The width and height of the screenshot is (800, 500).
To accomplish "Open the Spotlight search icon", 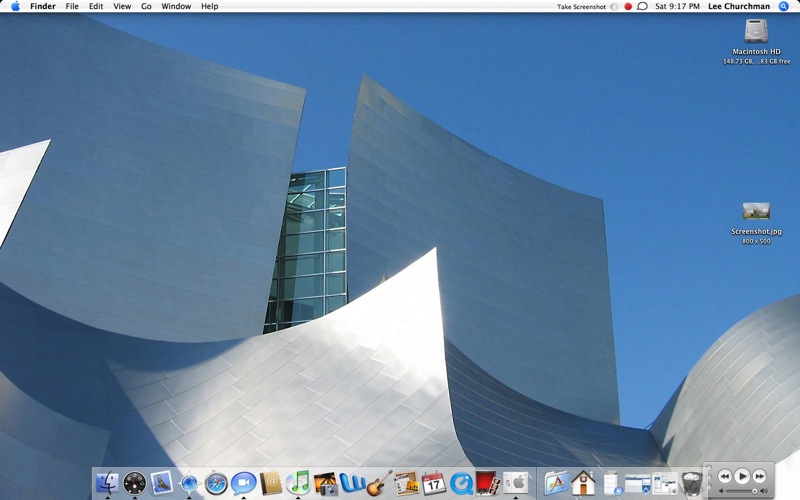I will [x=783, y=6].
